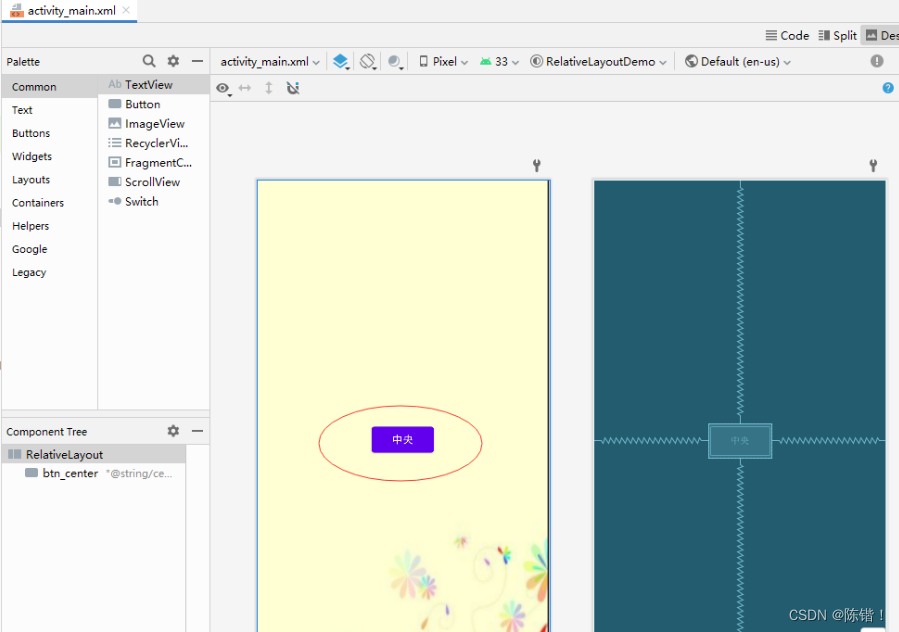The width and height of the screenshot is (899, 632).
Task: Switch to Code view mode
Action: [787, 36]
